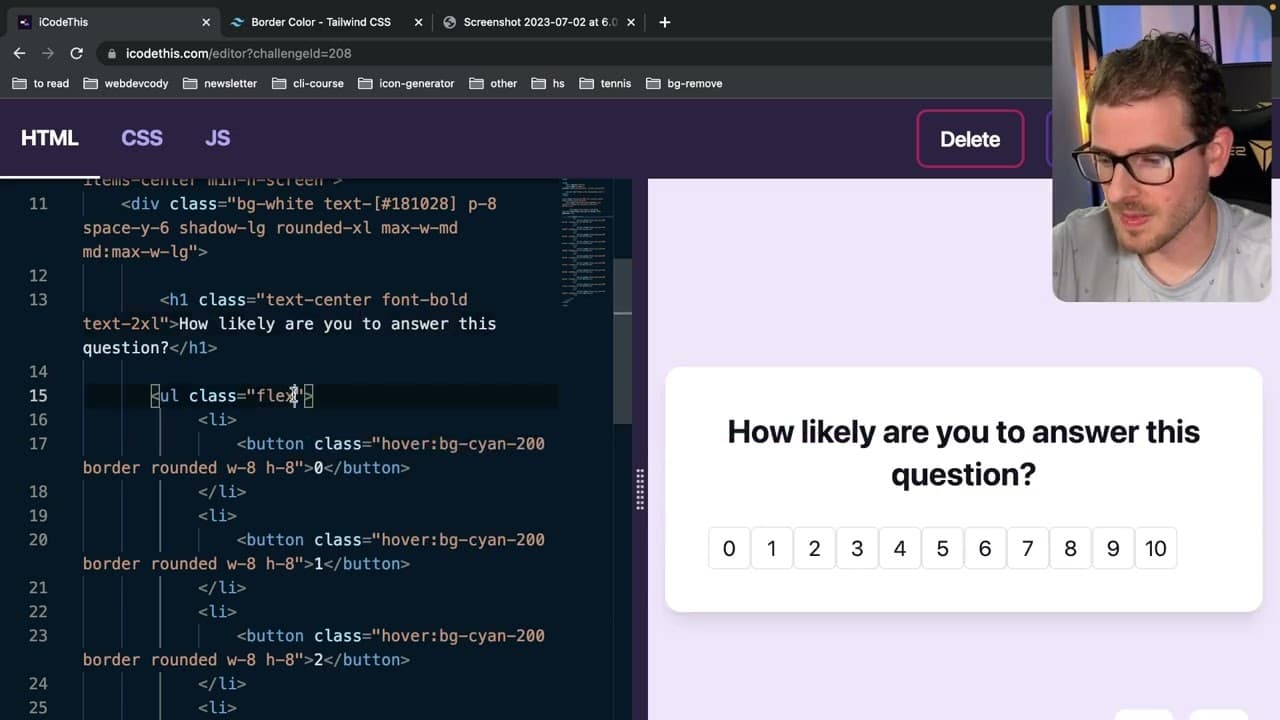Close the iCodeThis browser tab
Screen dimensions: 1280x720
[206, 22]
